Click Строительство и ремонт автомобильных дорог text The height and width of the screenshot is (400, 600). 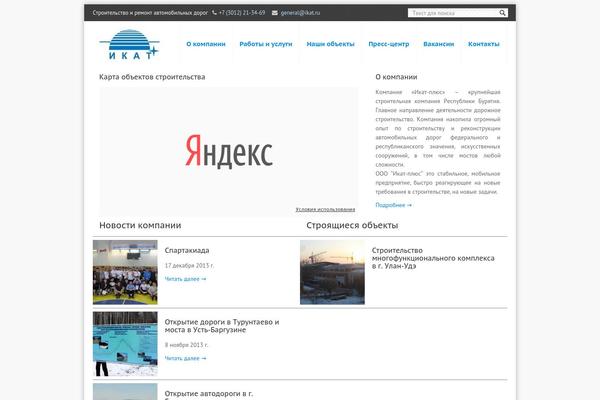point(150,13)
